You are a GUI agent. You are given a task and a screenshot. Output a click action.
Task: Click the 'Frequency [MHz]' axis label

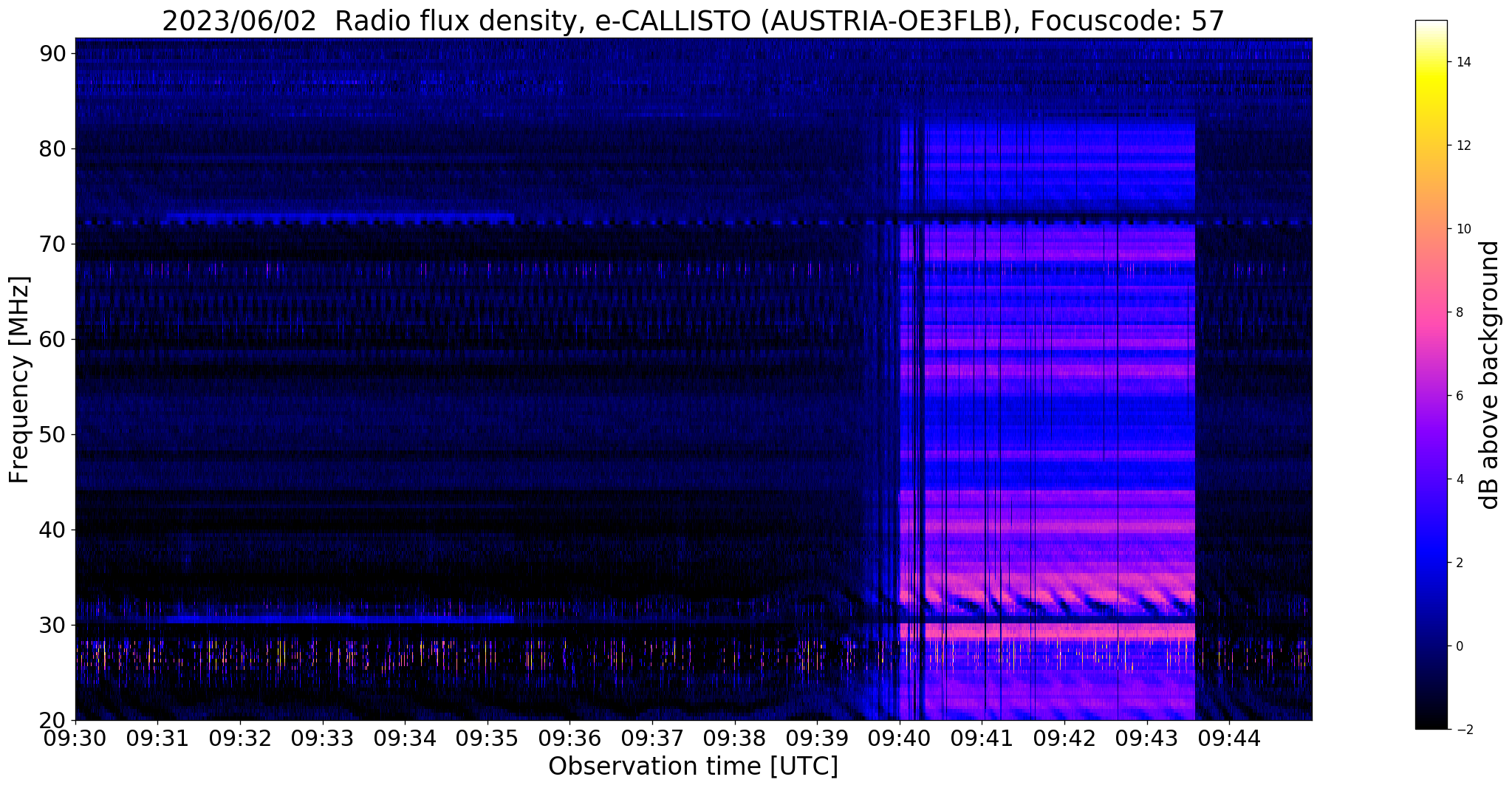pyautogui.click(x=20, y=380)
